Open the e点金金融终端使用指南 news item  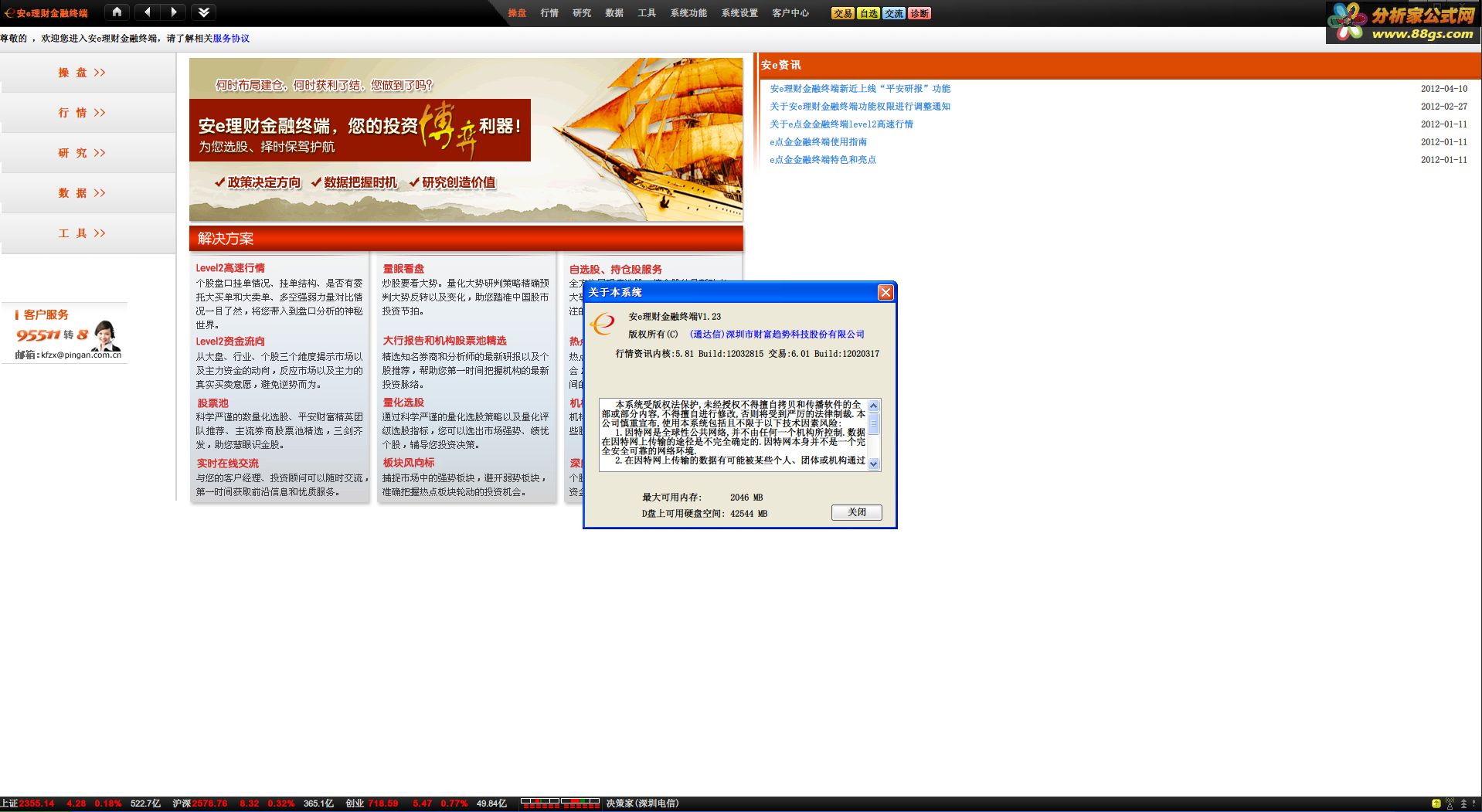click(x=818, y=142)
